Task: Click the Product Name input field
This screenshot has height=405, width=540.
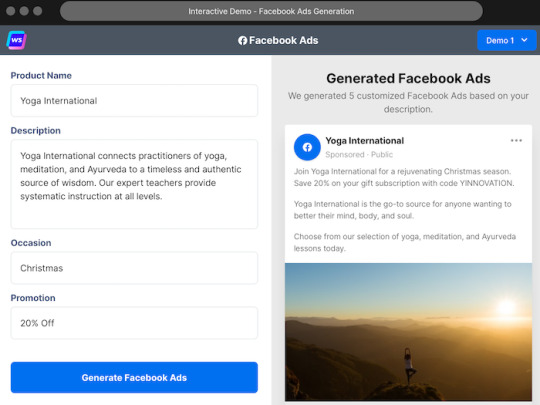Action: (134, 101)
